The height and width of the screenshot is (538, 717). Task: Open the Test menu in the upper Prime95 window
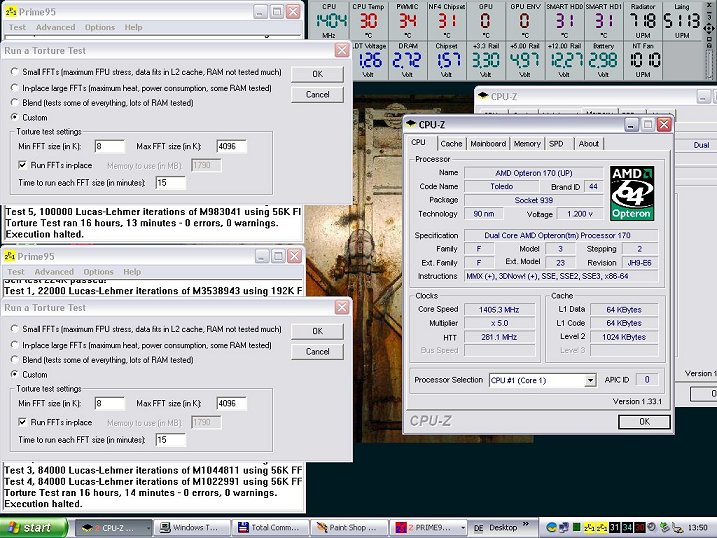17,27
